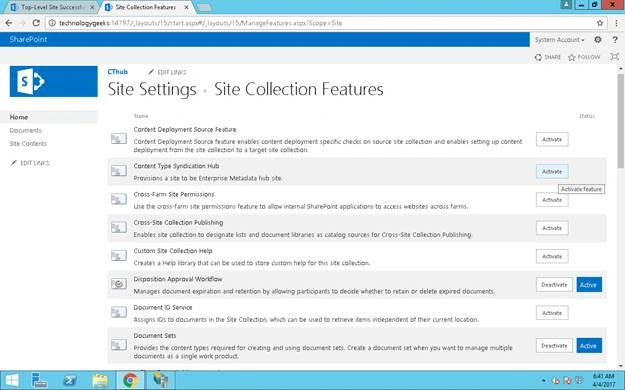Click Active status badge for Document Sets

(x=589, y=345)
